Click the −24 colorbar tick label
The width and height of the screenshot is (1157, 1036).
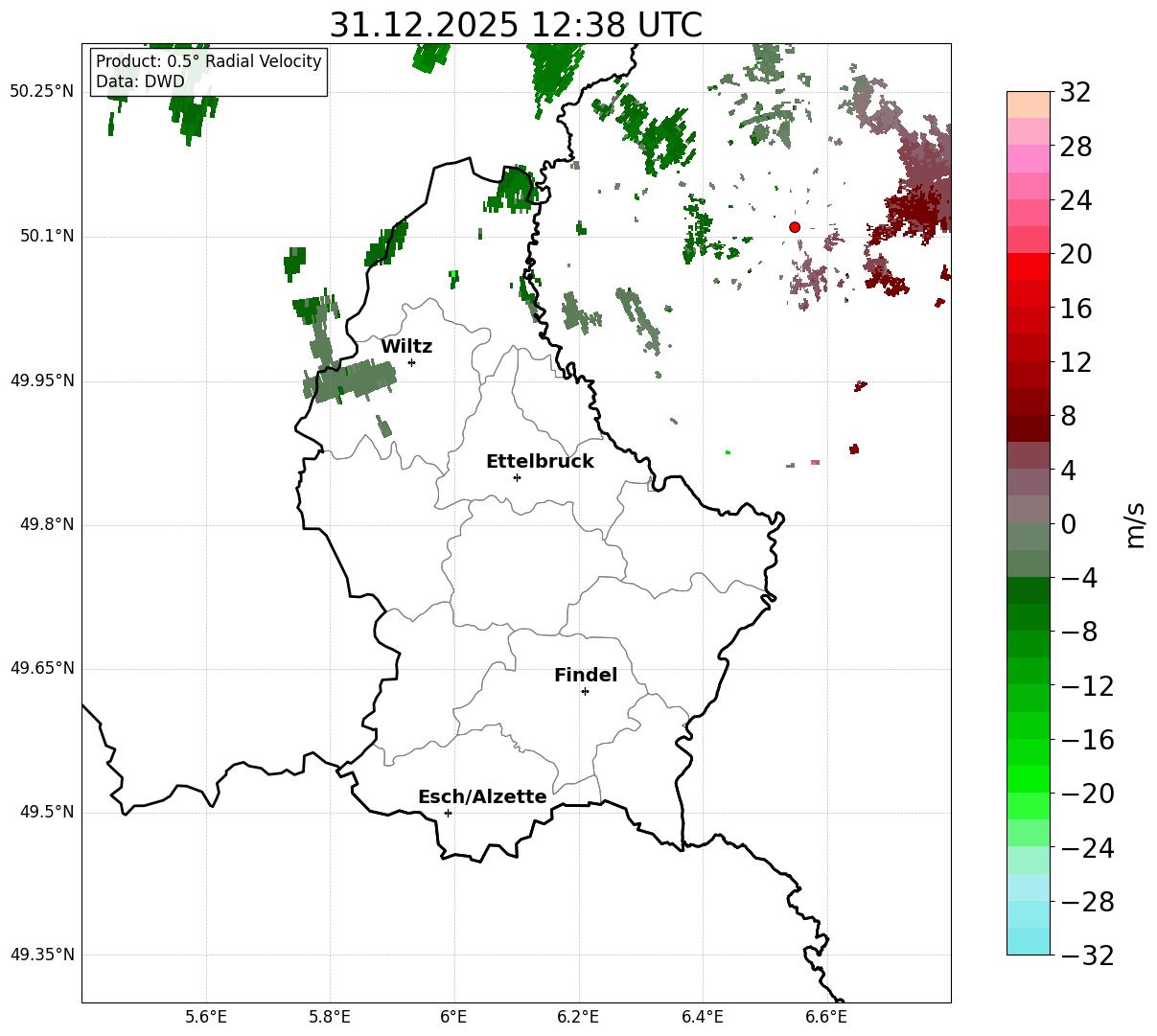click(x=1087, y=848)
